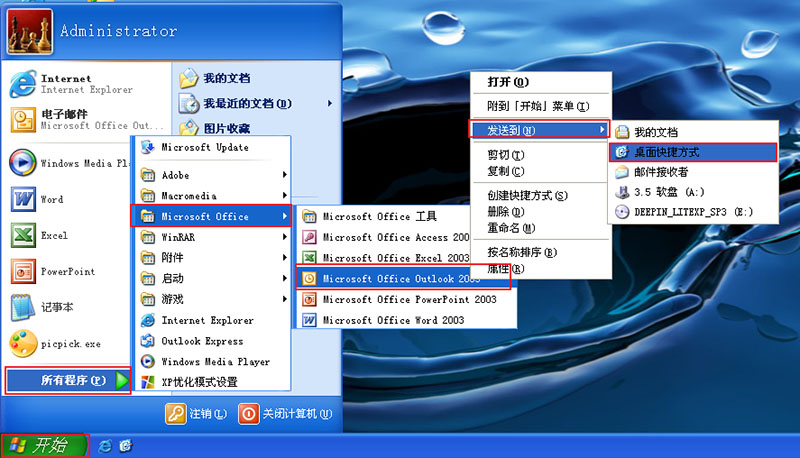Click Internet Explorer icon in programs list
800x458 pixels.
(x=147, y=320)
